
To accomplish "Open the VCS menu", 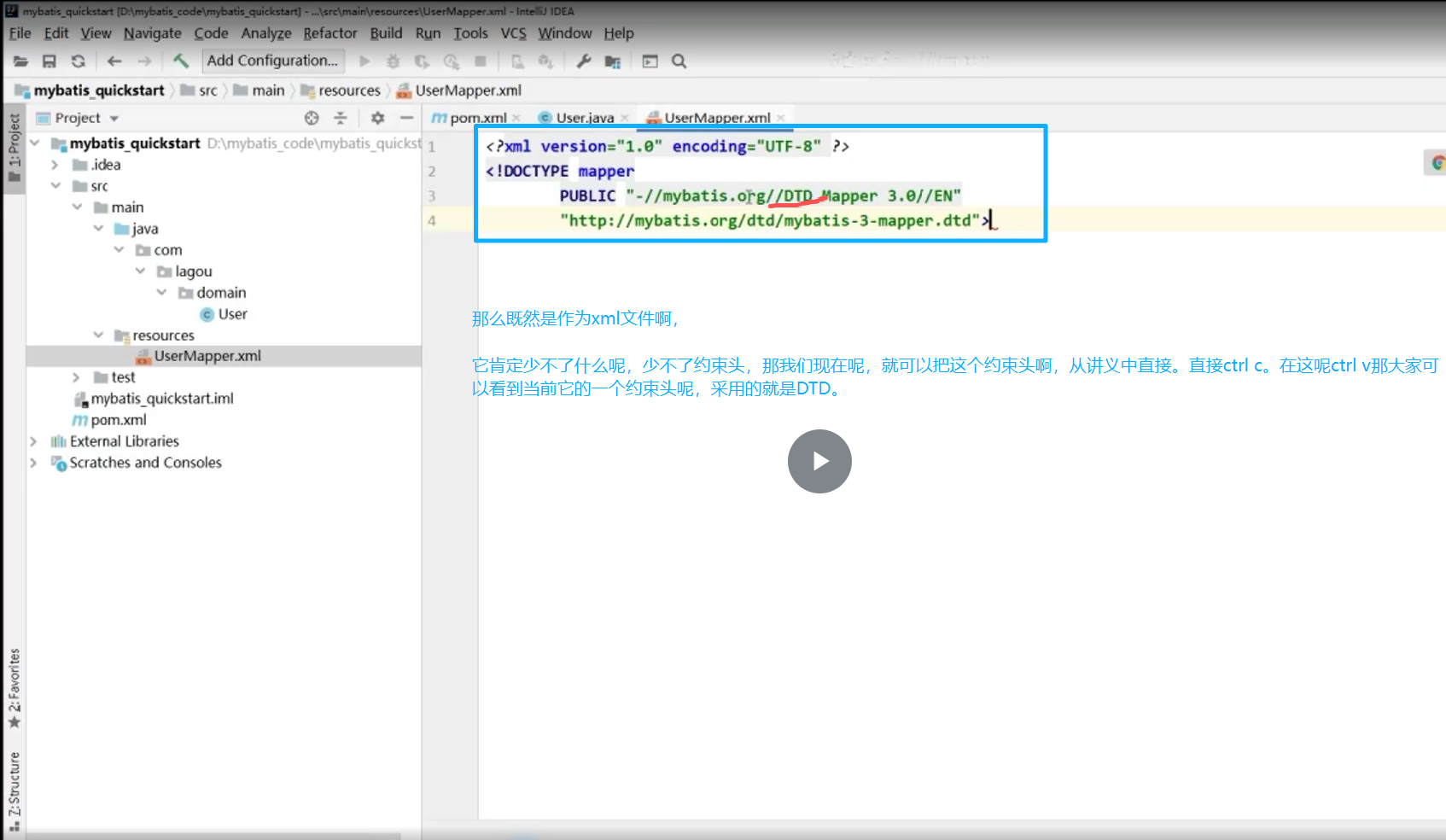I will (513, 33).
